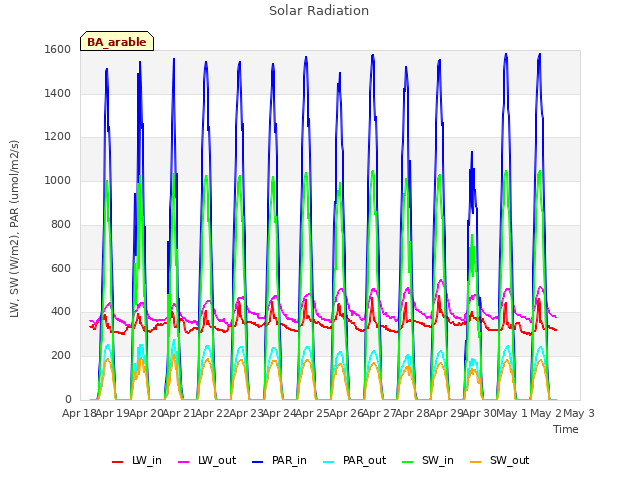Click the May 3 x-axis date label
Viewport: 640px width, 480px height.
pos(579,413)
